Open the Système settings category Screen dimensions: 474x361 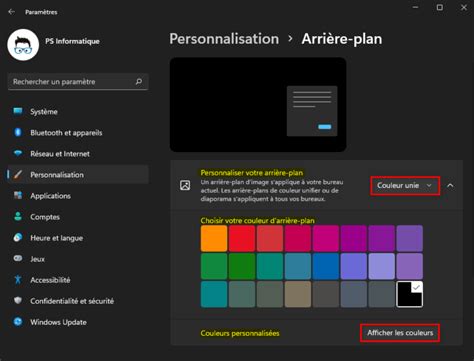point(78,112)
